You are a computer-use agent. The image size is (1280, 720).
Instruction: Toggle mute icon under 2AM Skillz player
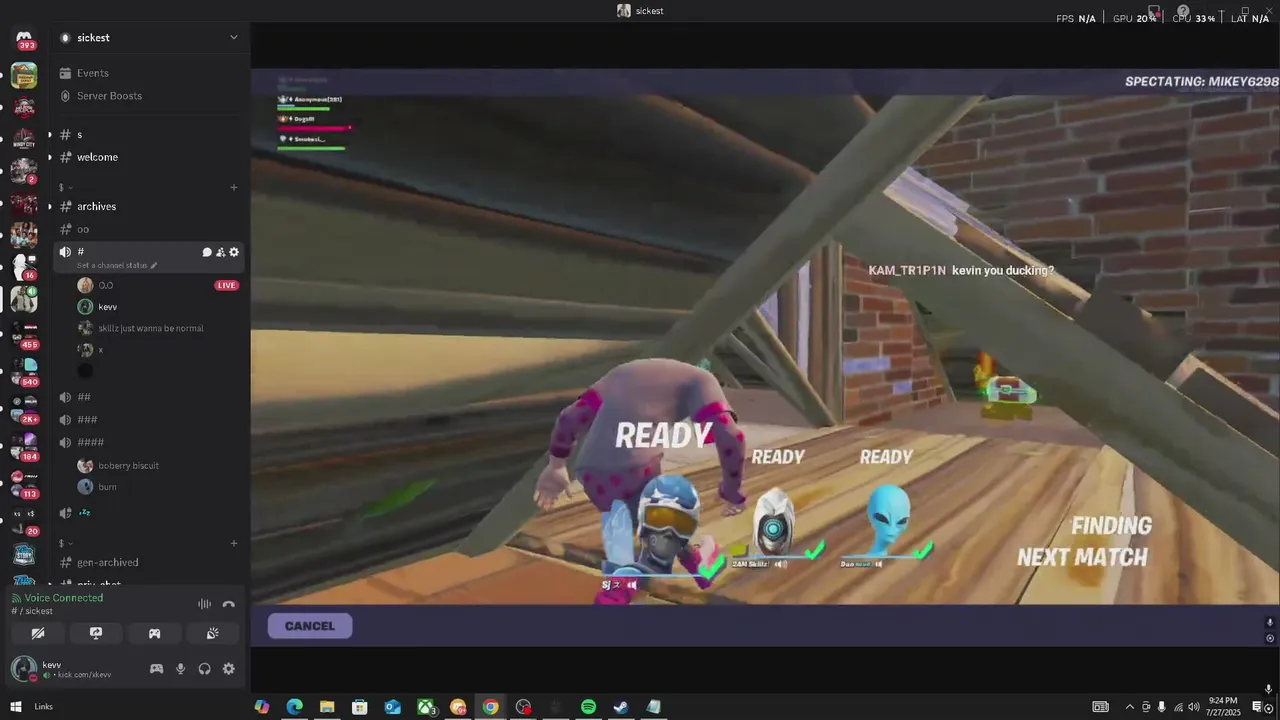point(781,564)
